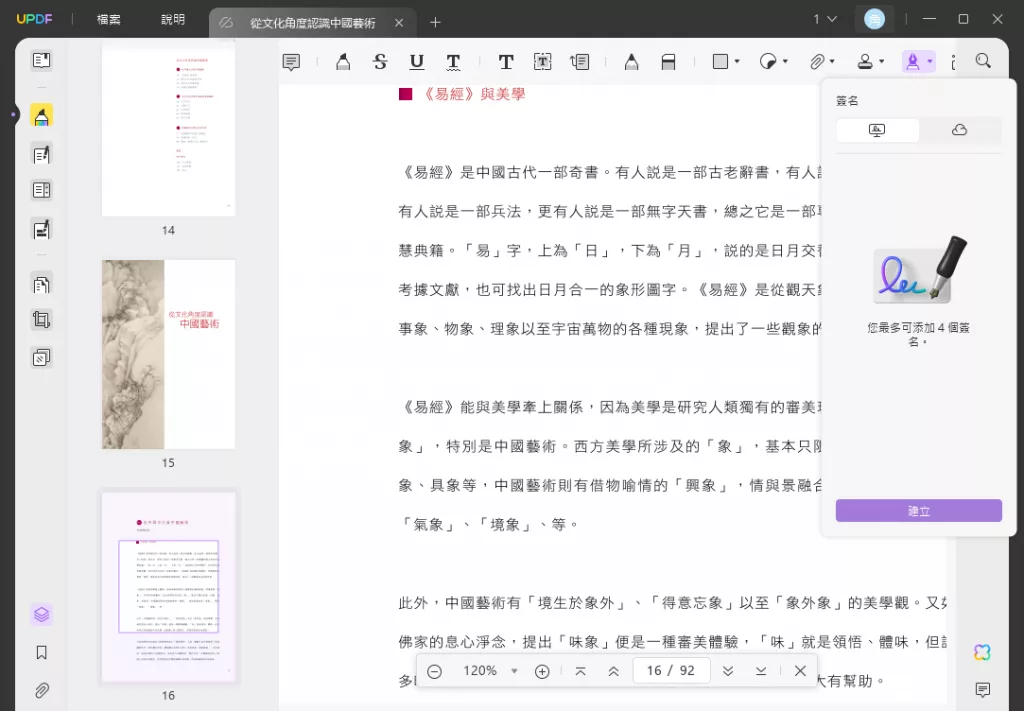Jump to the first page arrow
This screenshot has width=1024, height=711.
pyautogui.click(x=580, y=671)
